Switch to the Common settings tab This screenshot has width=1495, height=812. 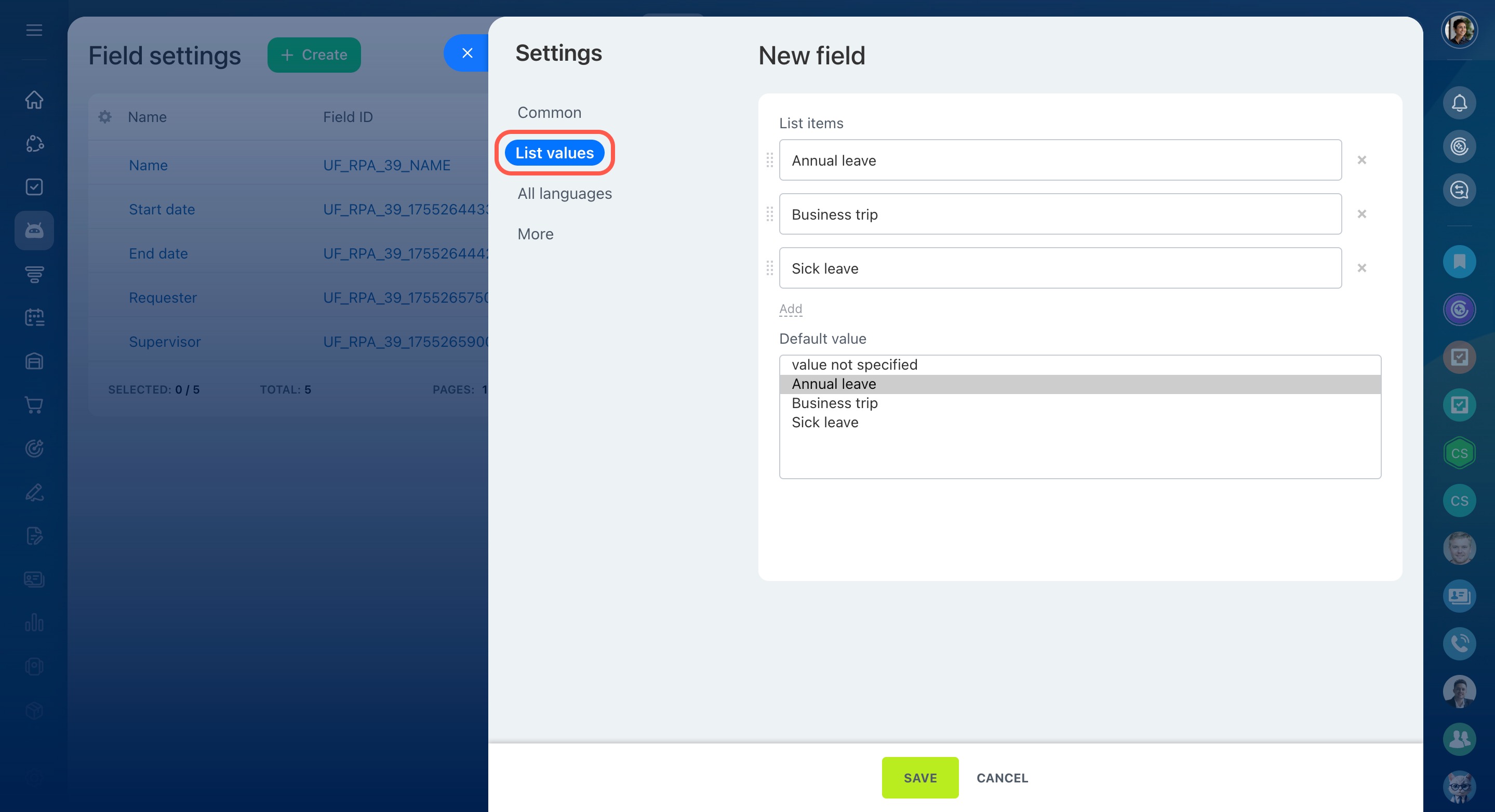549,113
